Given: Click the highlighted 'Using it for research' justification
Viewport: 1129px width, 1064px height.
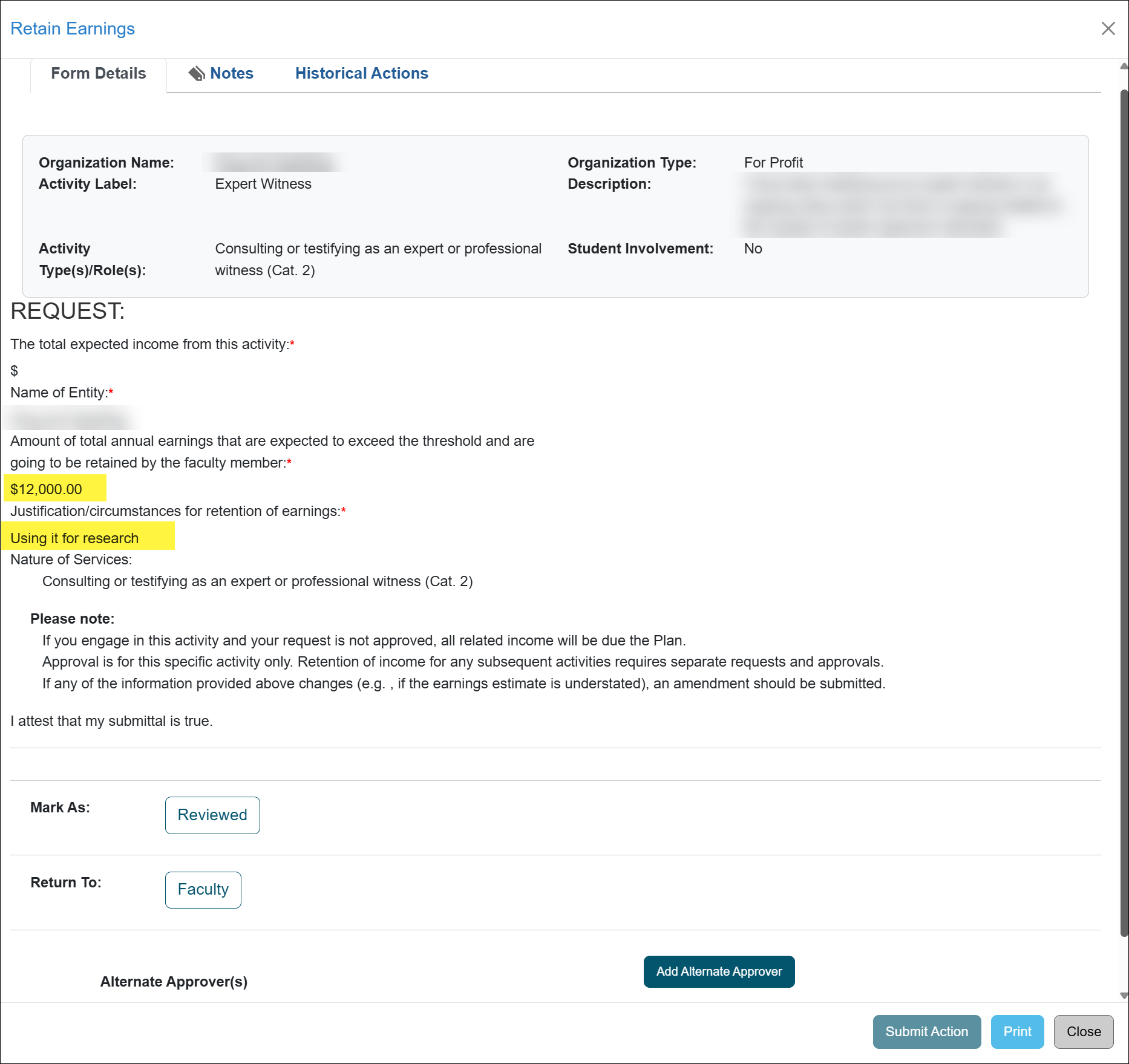Looking at the screenshot, I should click(x=74, y=538).
